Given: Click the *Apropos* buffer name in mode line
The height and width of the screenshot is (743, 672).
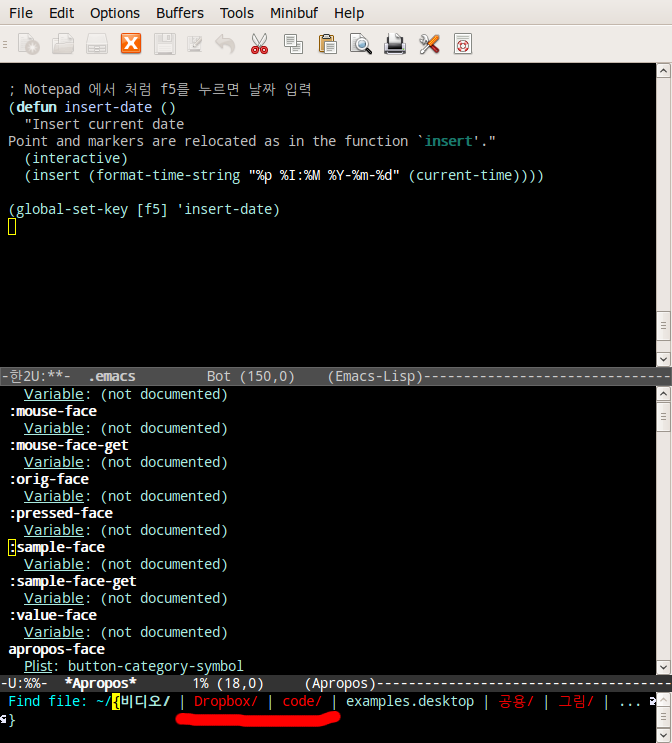Looking at the screenshot, I should 100,684.
